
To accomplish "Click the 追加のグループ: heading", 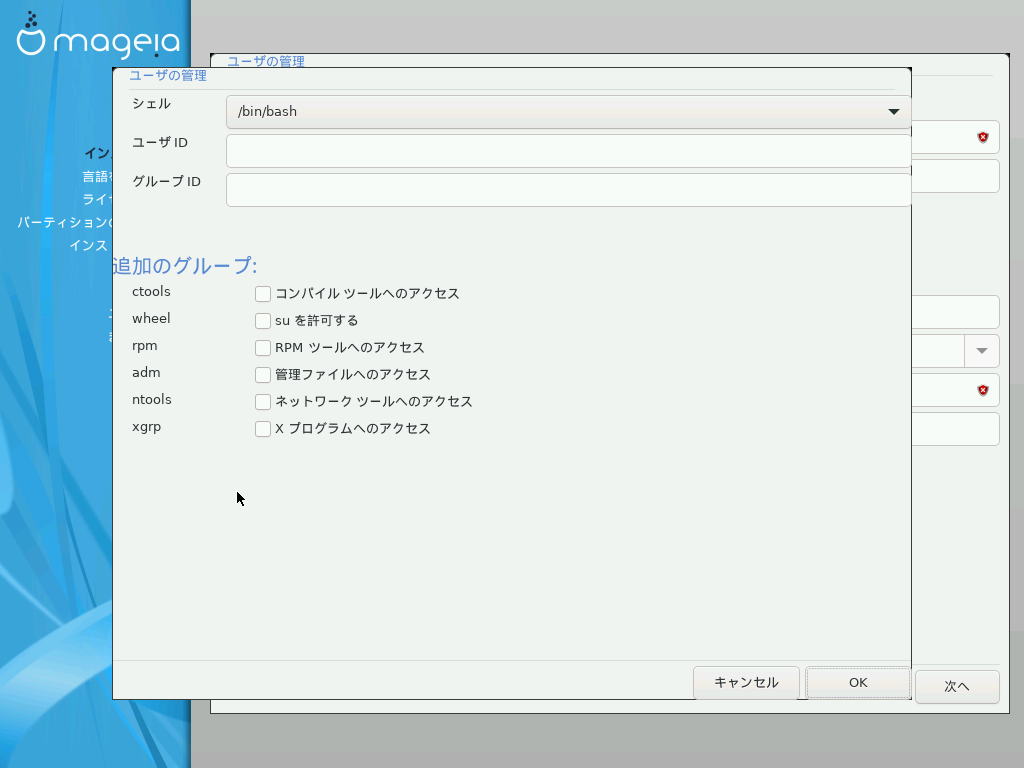I will tap(185, 266).
